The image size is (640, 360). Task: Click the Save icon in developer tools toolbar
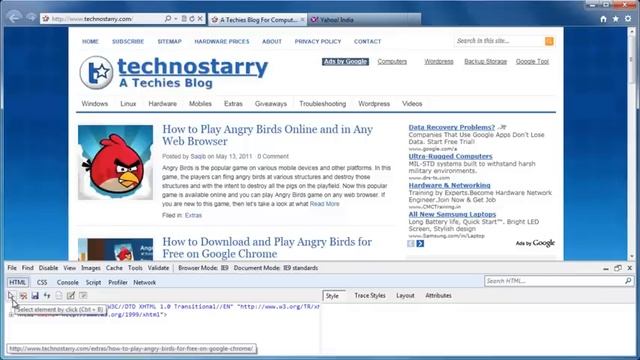(x=35, y=295)
